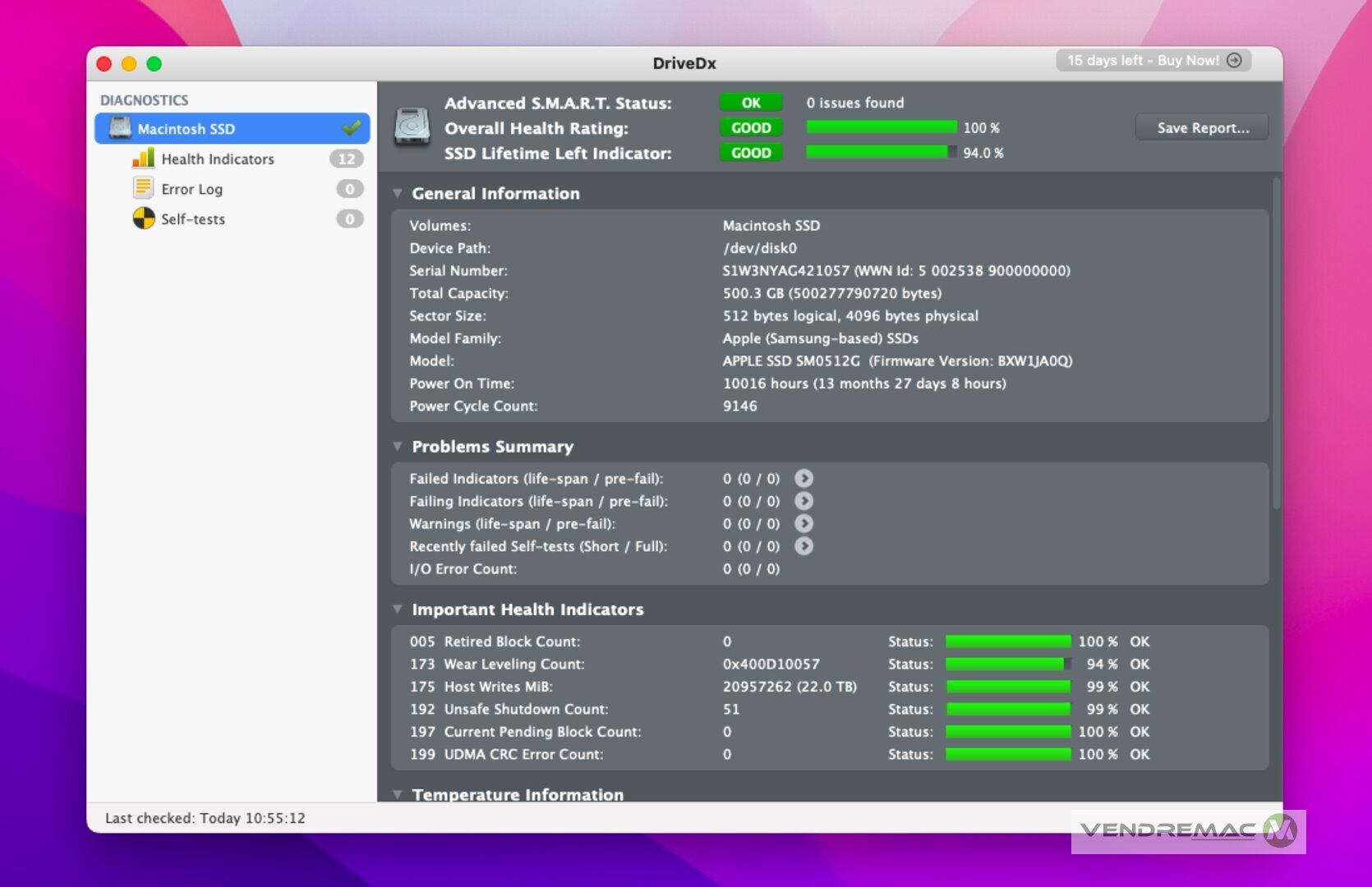Open Failed Indicators details arrow

point(803,478)
